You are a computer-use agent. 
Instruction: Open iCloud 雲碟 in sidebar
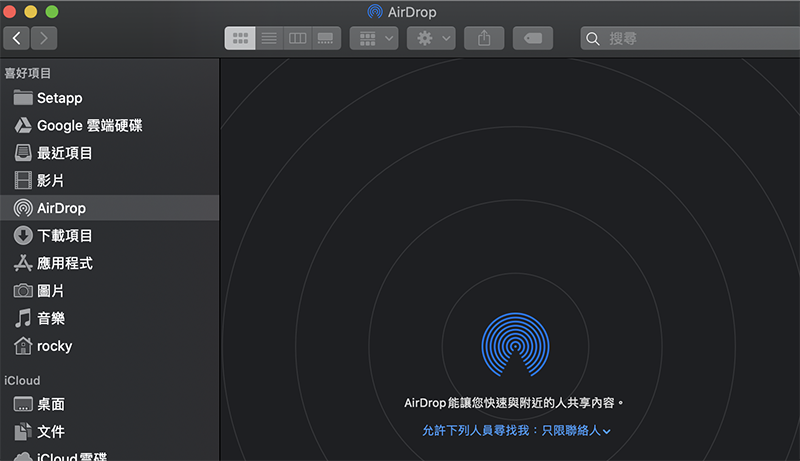110,454
